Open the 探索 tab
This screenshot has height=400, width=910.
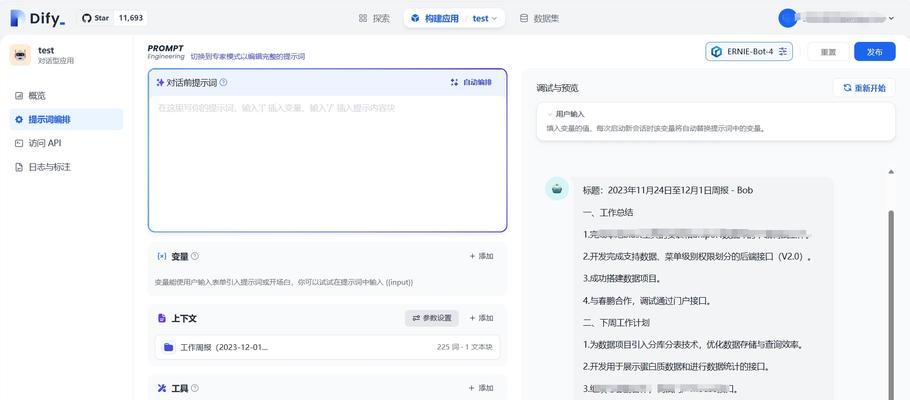pos(374,19)
